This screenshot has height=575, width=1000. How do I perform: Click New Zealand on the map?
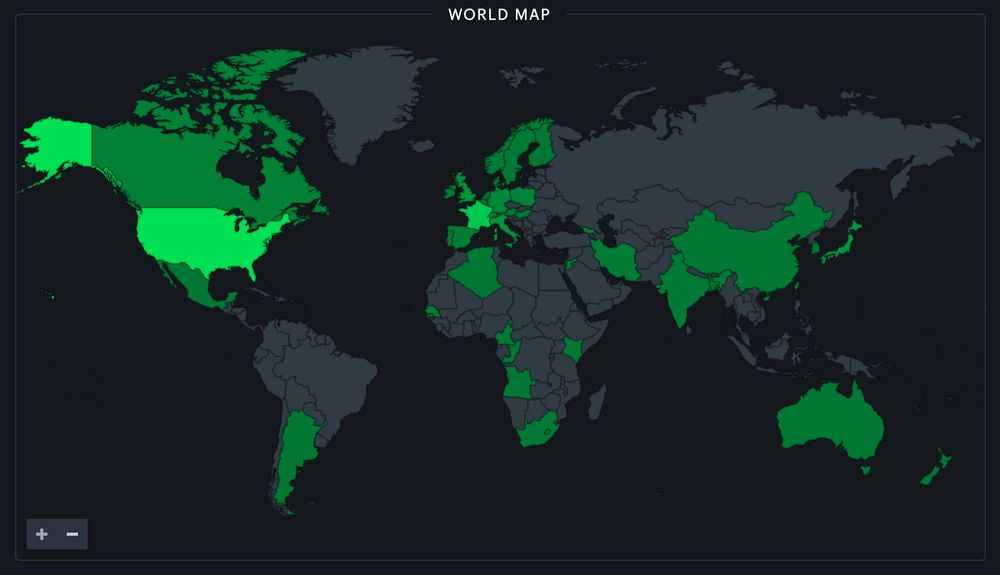click(x=935, y=467)
